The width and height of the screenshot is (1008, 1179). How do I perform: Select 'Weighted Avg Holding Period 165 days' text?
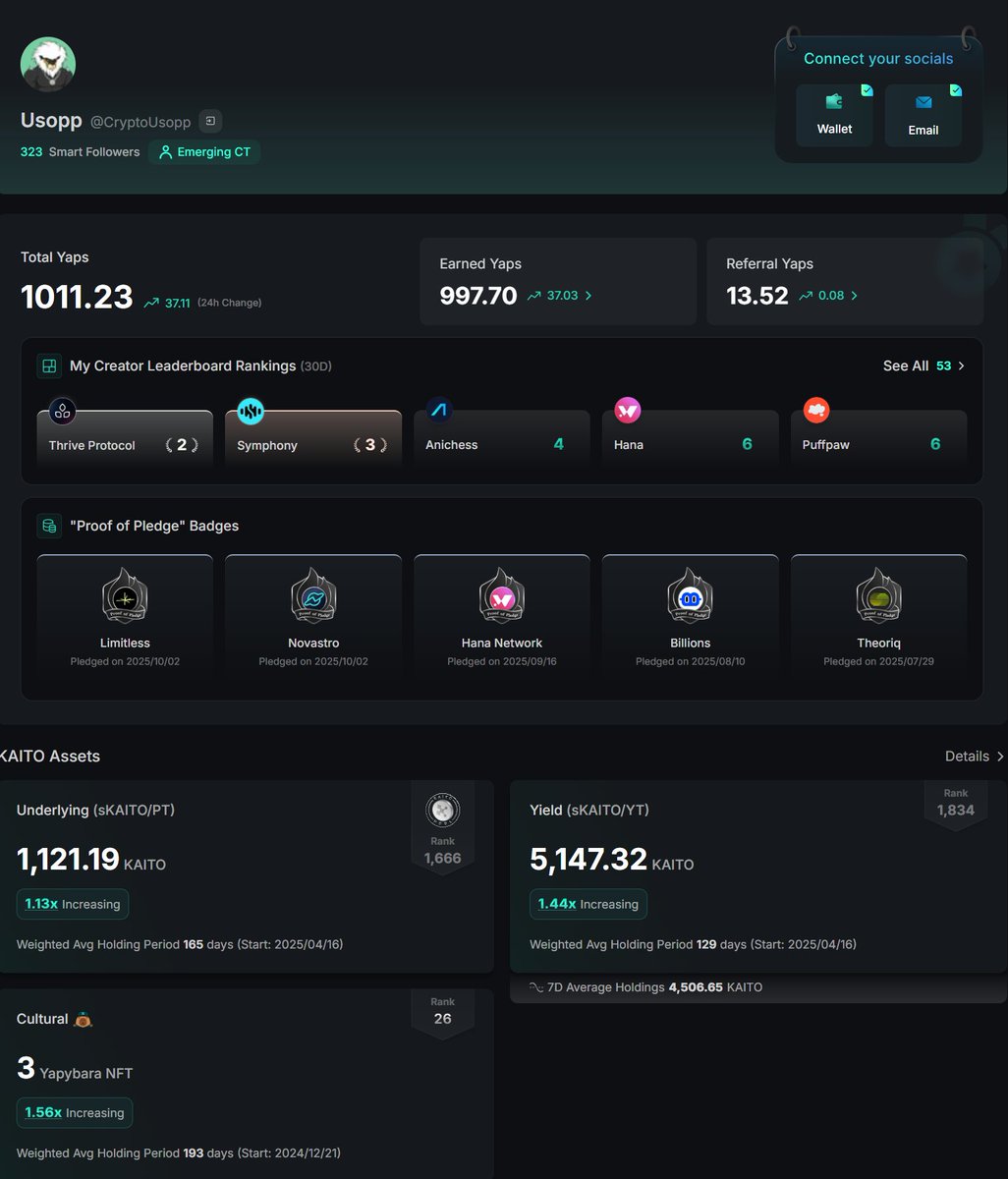pyautogui.click(x=125, y=944)
